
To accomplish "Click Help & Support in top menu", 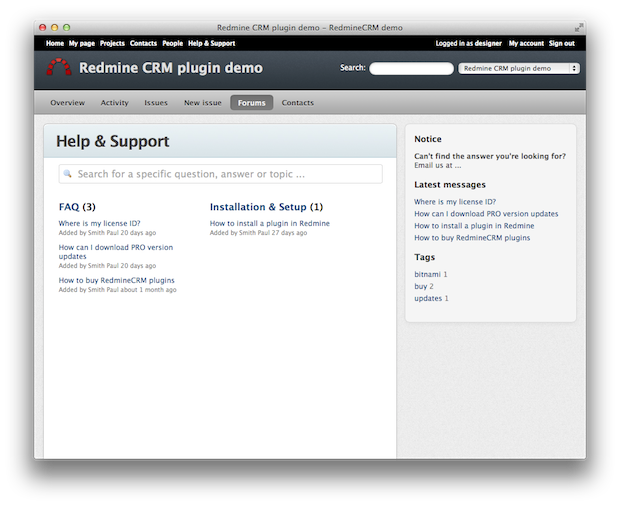I will pos(211,44).
